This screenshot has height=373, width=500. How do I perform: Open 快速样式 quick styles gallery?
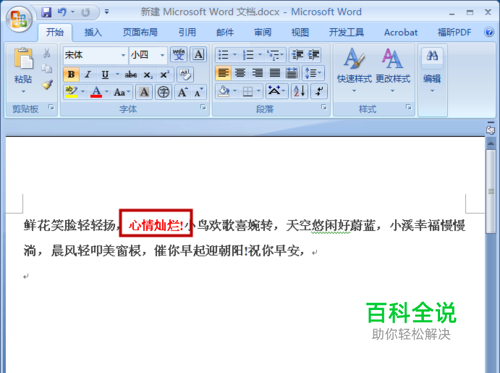(354, 71)
